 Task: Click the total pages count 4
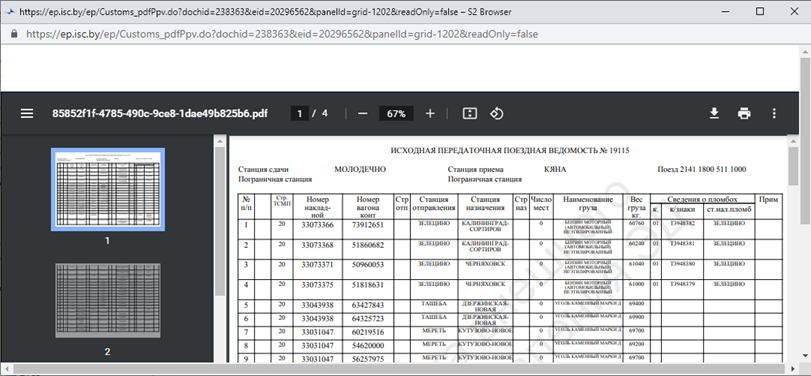point(325,114)
